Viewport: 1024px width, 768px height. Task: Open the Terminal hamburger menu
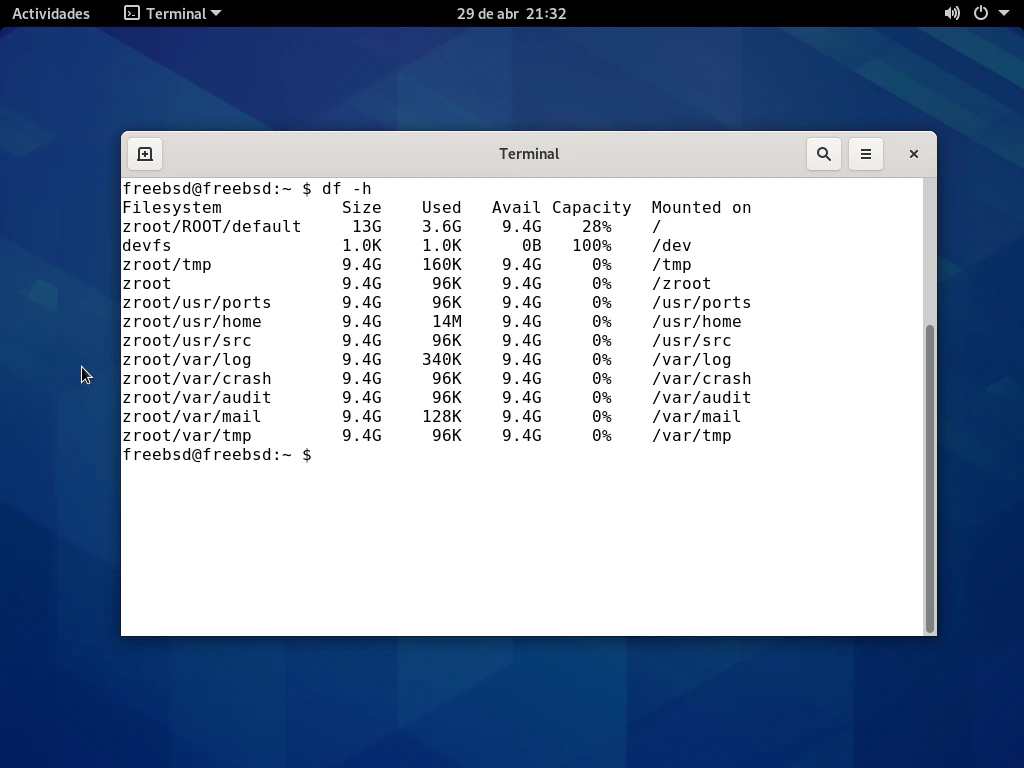(866, 154)
